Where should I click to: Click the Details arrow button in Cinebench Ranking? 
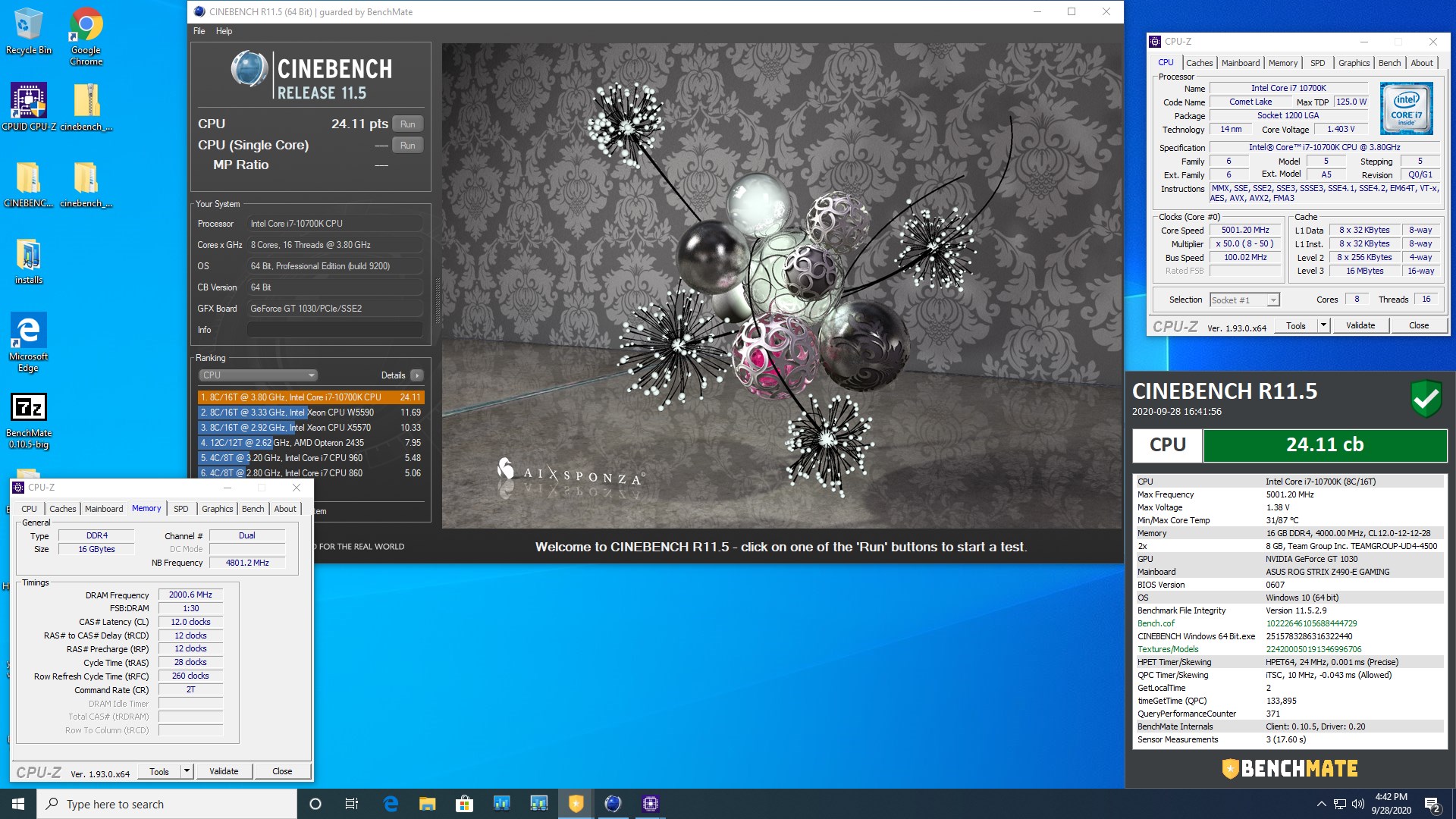tap(417, 375)
